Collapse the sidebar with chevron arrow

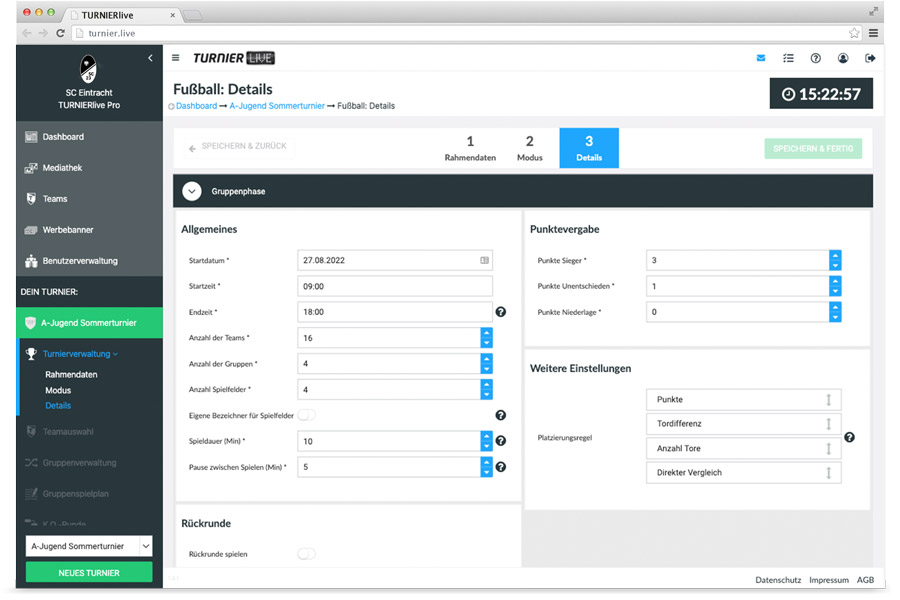click(x=151, y=58)
